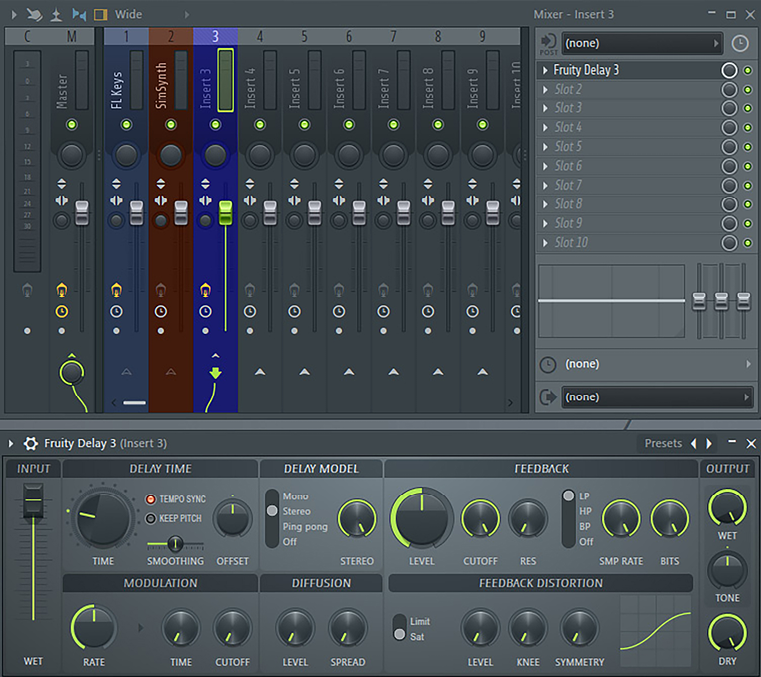761x677 pixels.
Task: Click Master send level knob at bottom
Action: click(x=72, y=373)
